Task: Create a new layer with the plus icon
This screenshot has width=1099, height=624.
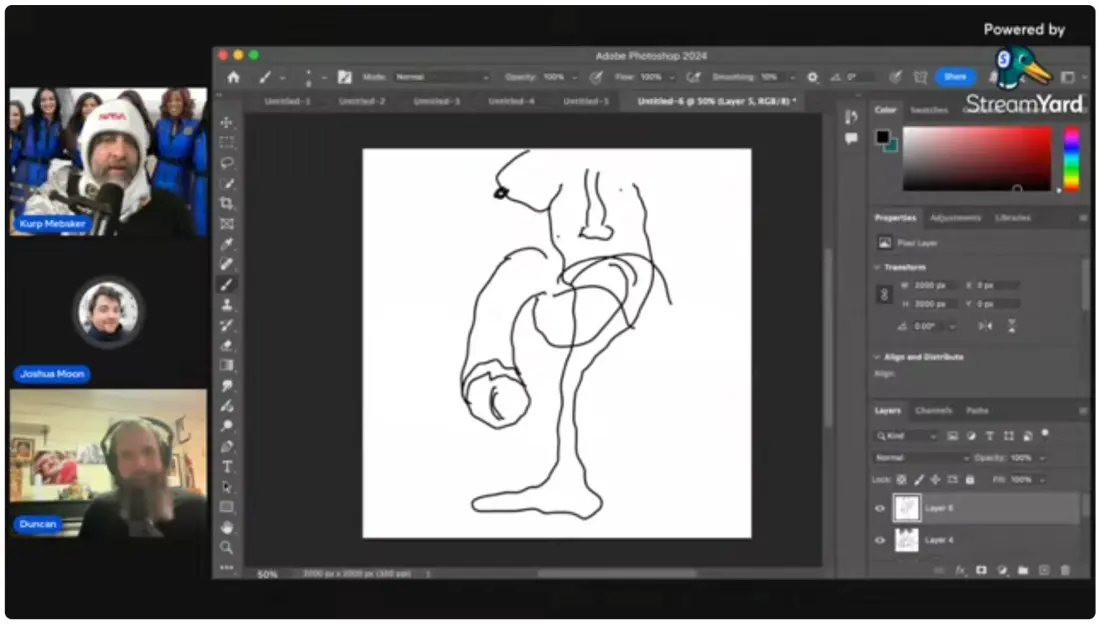Action: 1044,570
